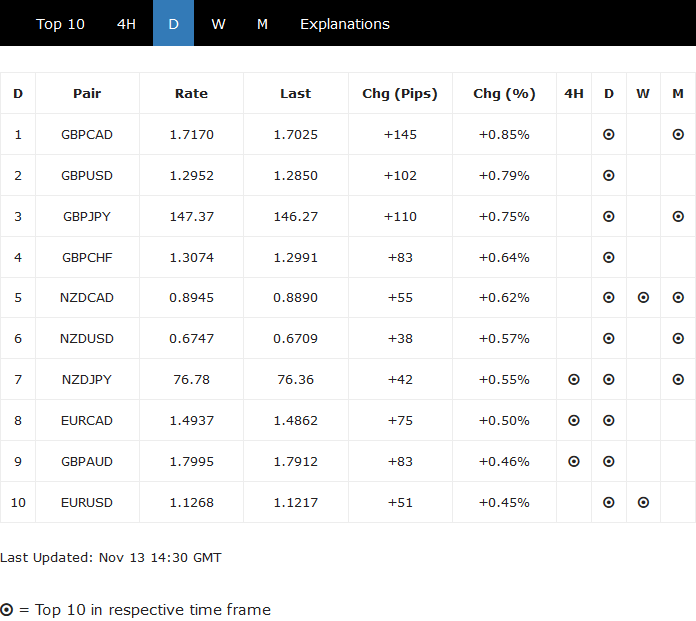The height and width of the screenshot is (621, 696).
Task: Click NZDJPY 4H top 10 indicator icon
Action: (x=574, y=379)
